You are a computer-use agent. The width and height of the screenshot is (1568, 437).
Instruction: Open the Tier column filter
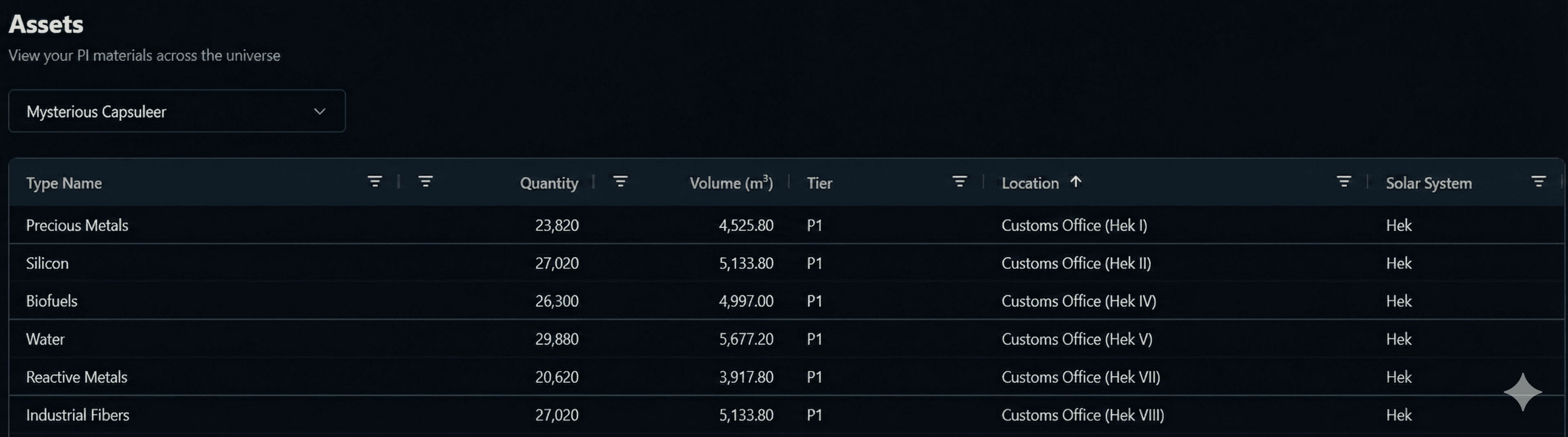[x=959, y=181]
